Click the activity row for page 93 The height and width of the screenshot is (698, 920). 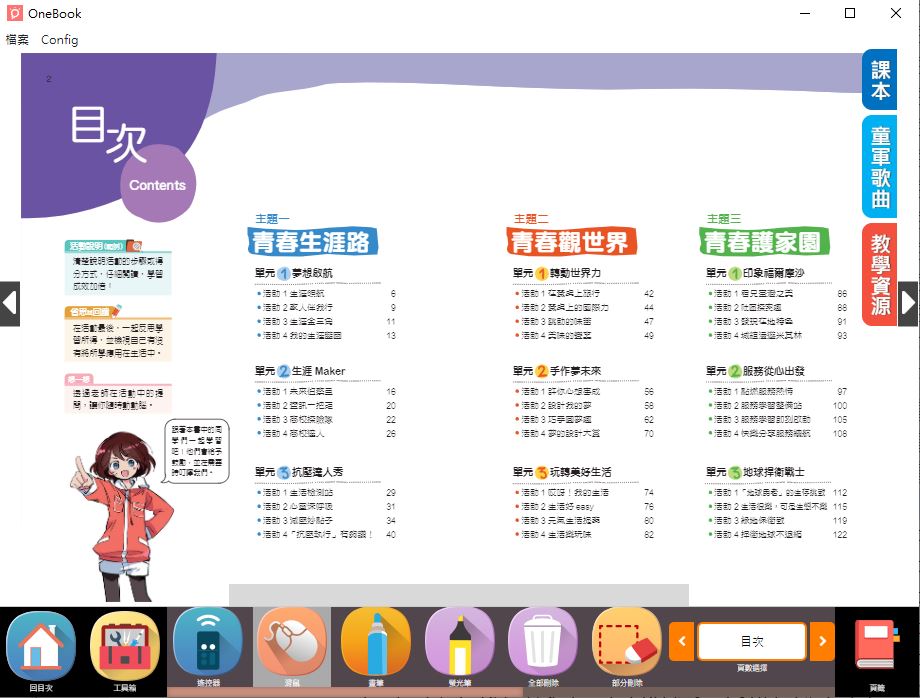(x=777, y=336)
